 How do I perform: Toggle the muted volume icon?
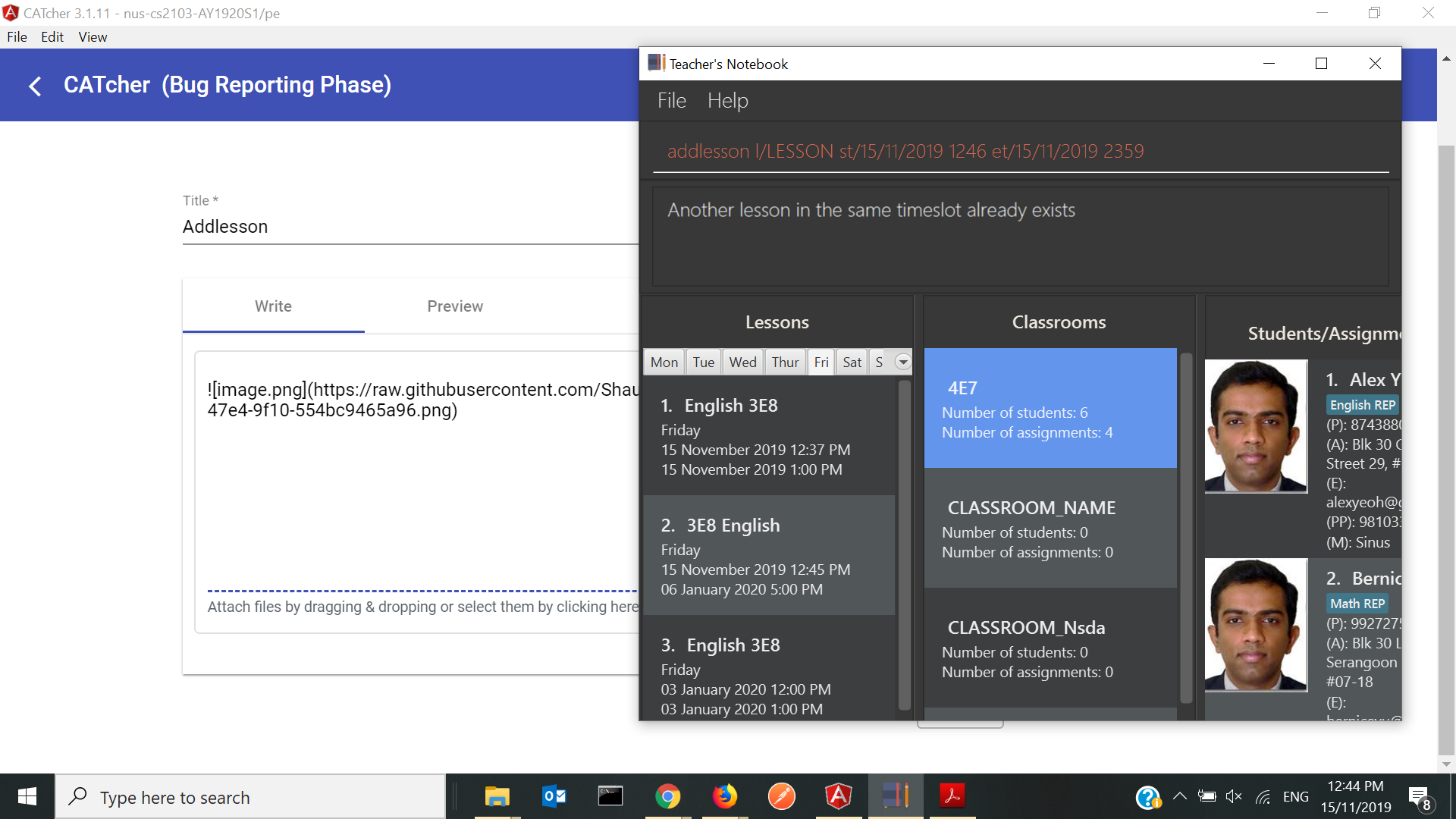(1234, 796)
